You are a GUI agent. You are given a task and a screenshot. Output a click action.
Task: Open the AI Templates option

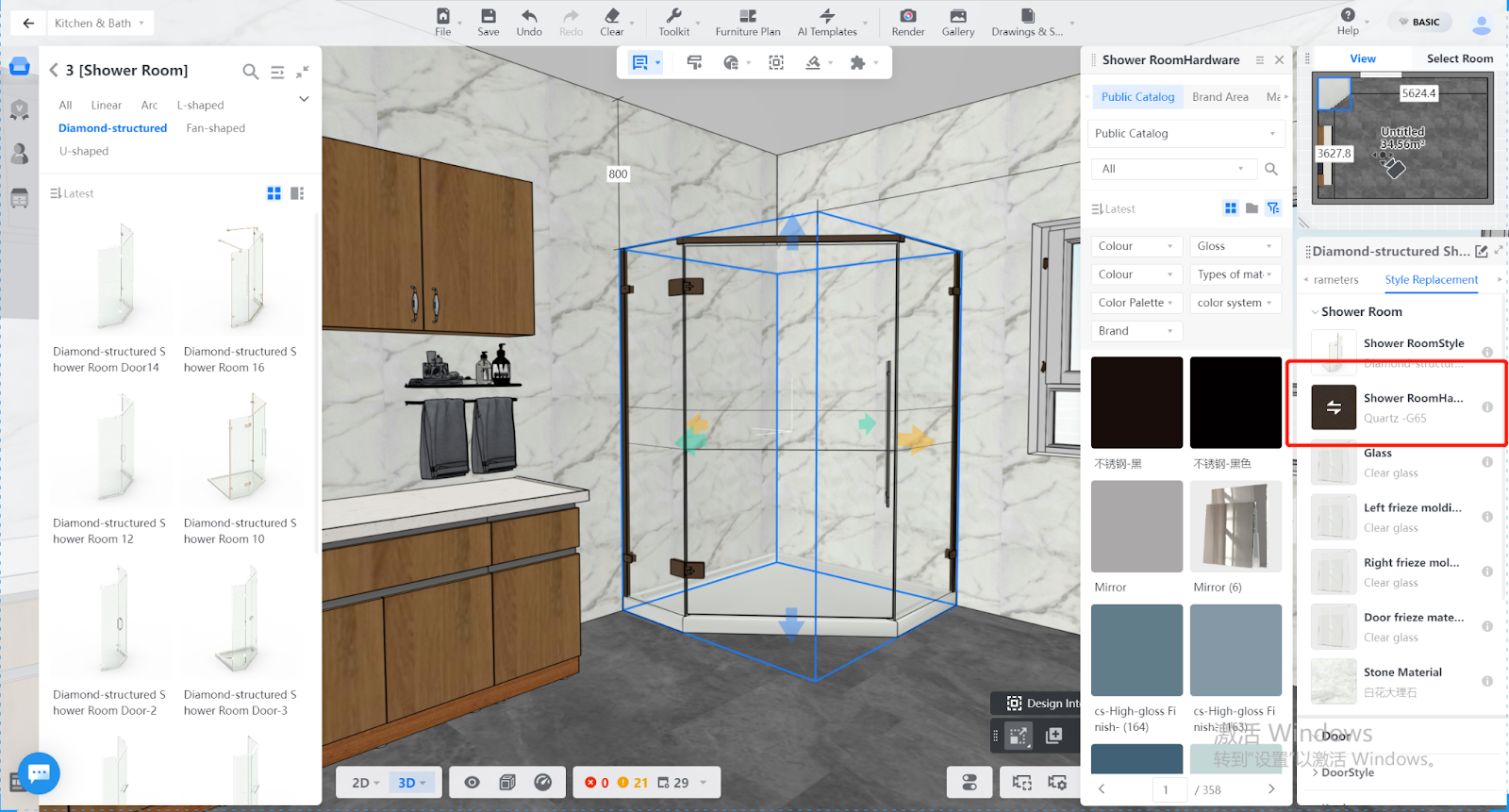pos(827,23)
